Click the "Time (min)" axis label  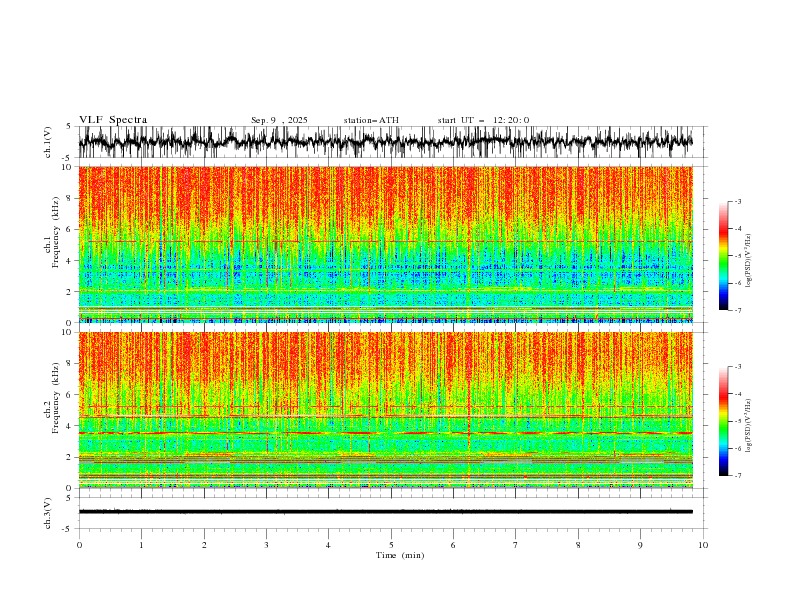pos(400,555)
